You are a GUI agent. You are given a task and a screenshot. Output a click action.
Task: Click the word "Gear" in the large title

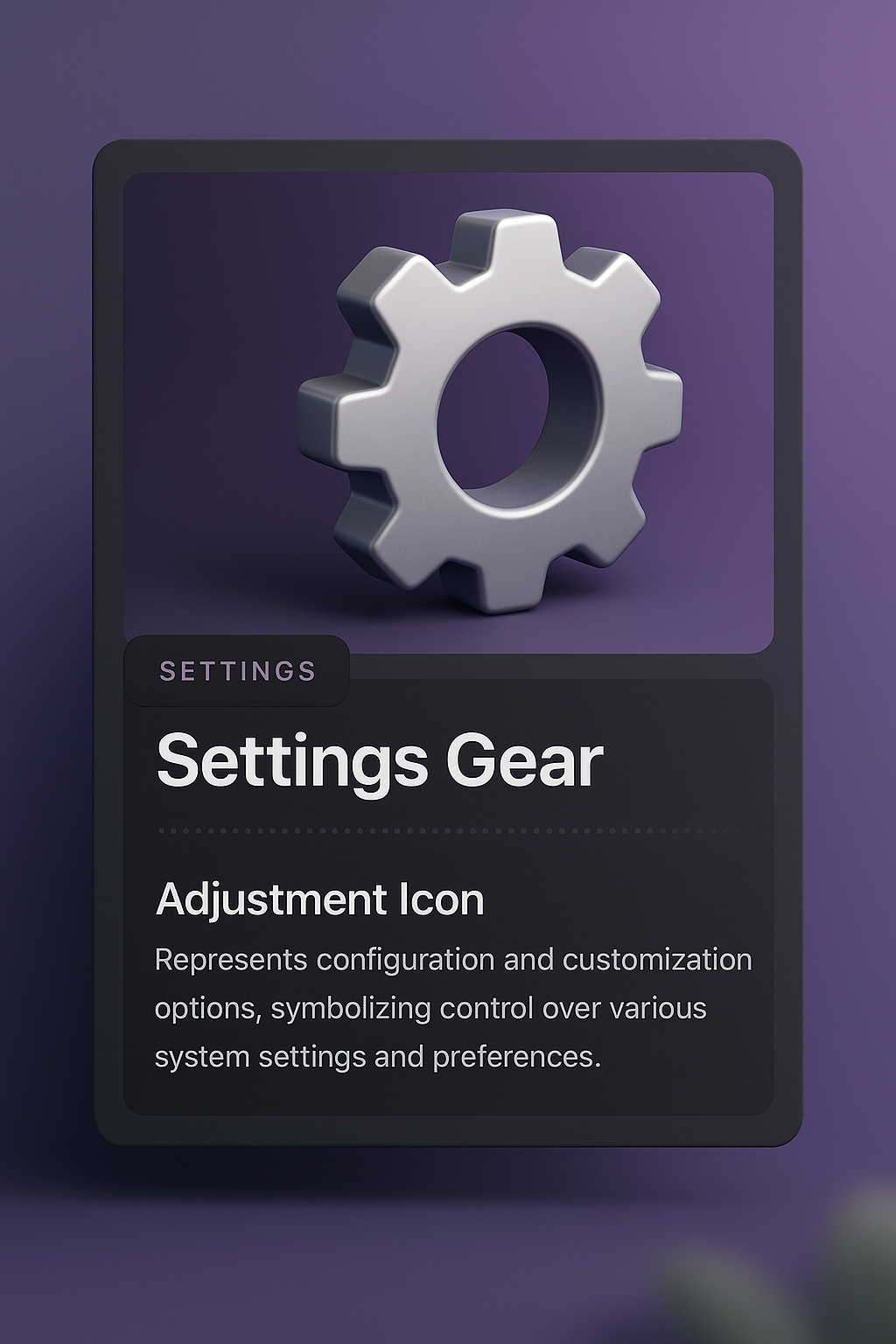524,761
